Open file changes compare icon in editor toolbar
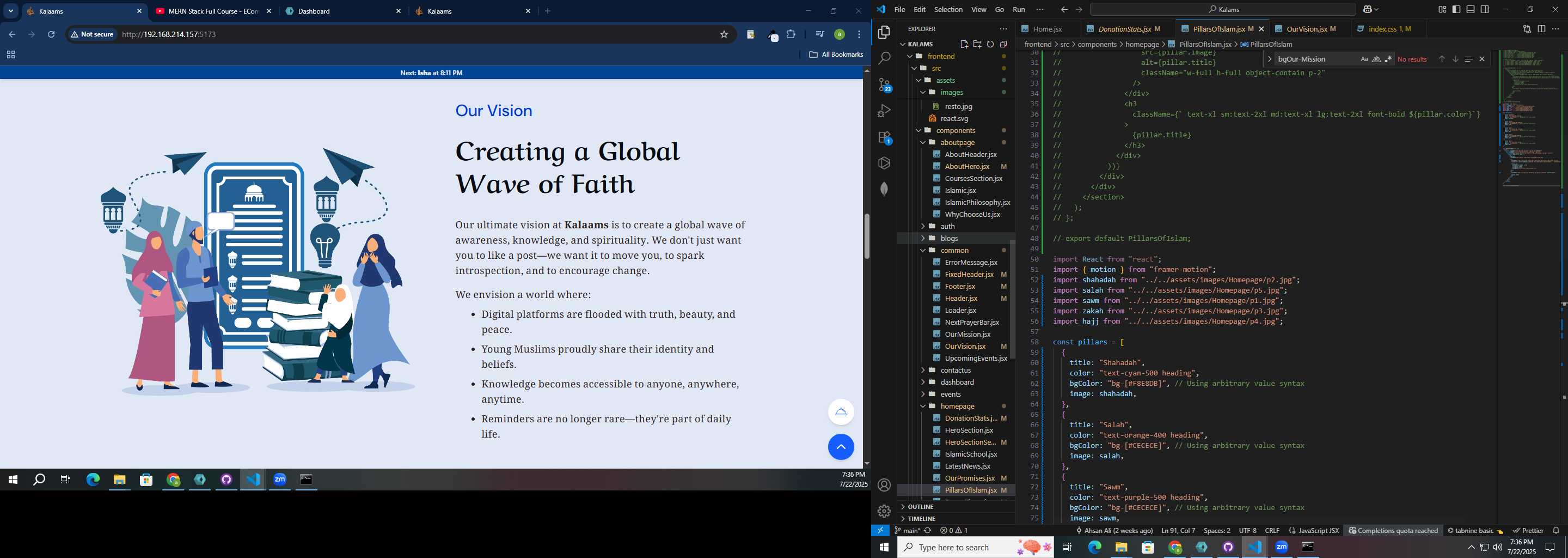The width and height of the screenshot is (1568, 558). (x=1527, y=29)
